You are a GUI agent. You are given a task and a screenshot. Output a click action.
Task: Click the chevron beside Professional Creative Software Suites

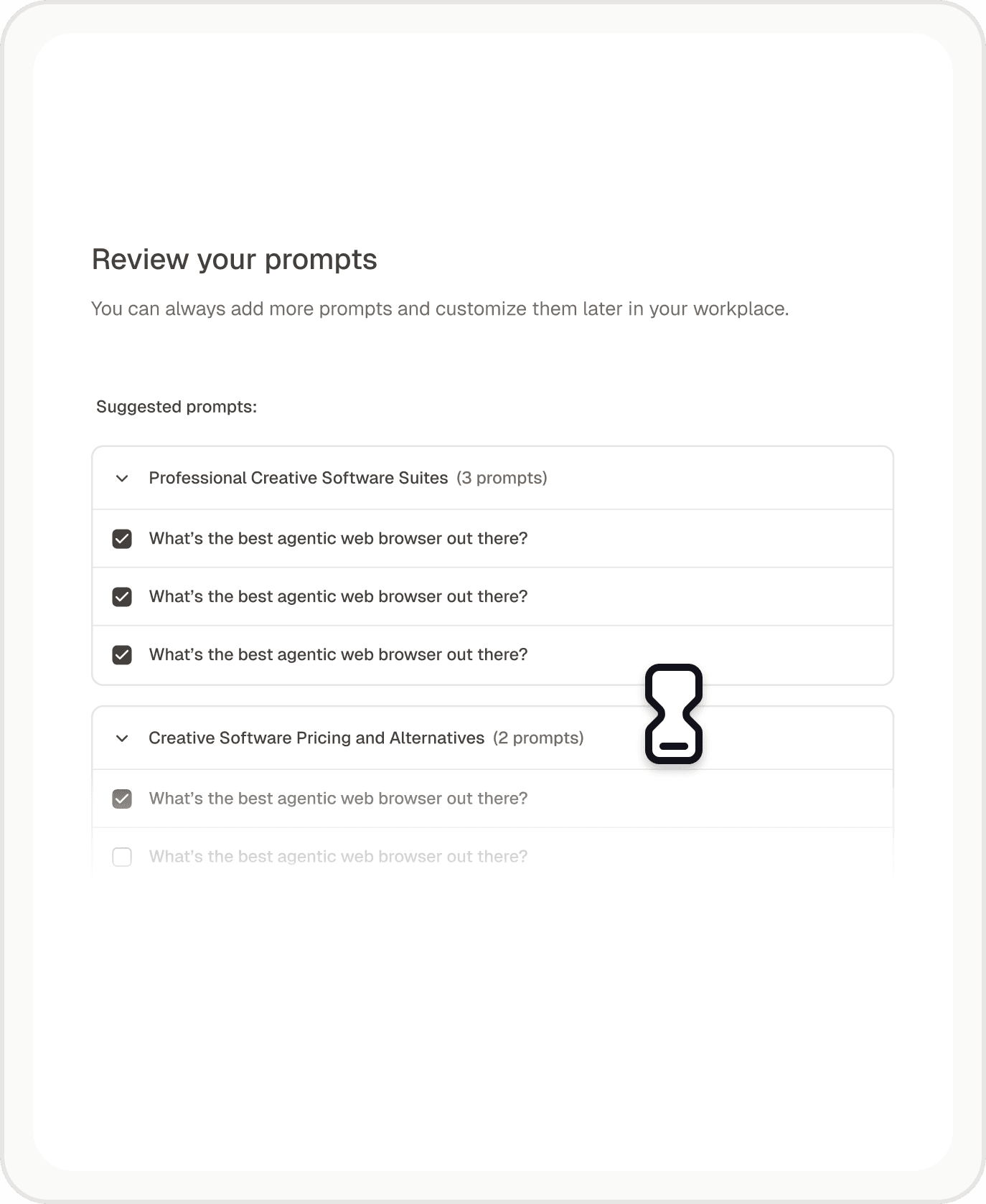tap(122, 478)
